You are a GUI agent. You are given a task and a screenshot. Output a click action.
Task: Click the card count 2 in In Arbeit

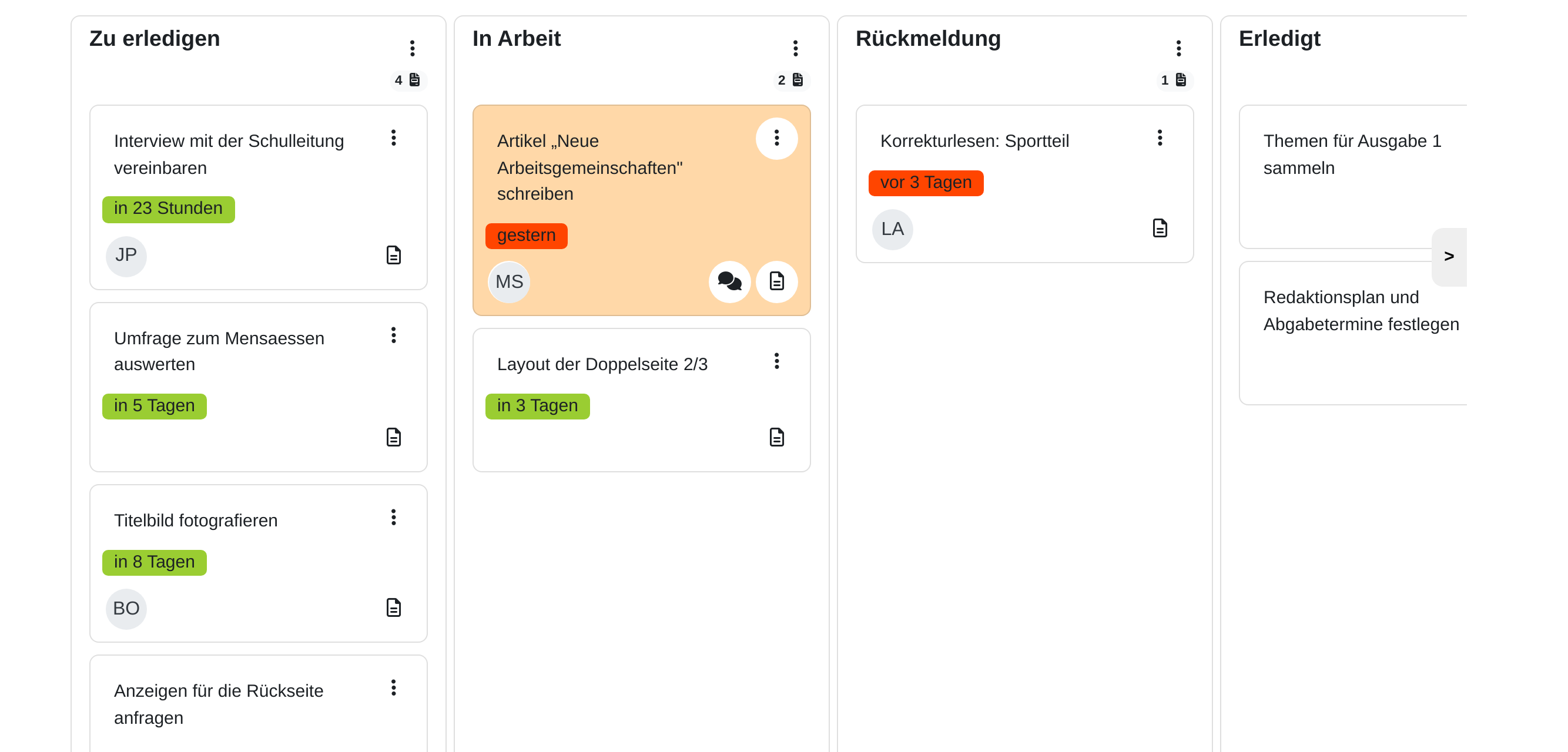tap(790, 80)
